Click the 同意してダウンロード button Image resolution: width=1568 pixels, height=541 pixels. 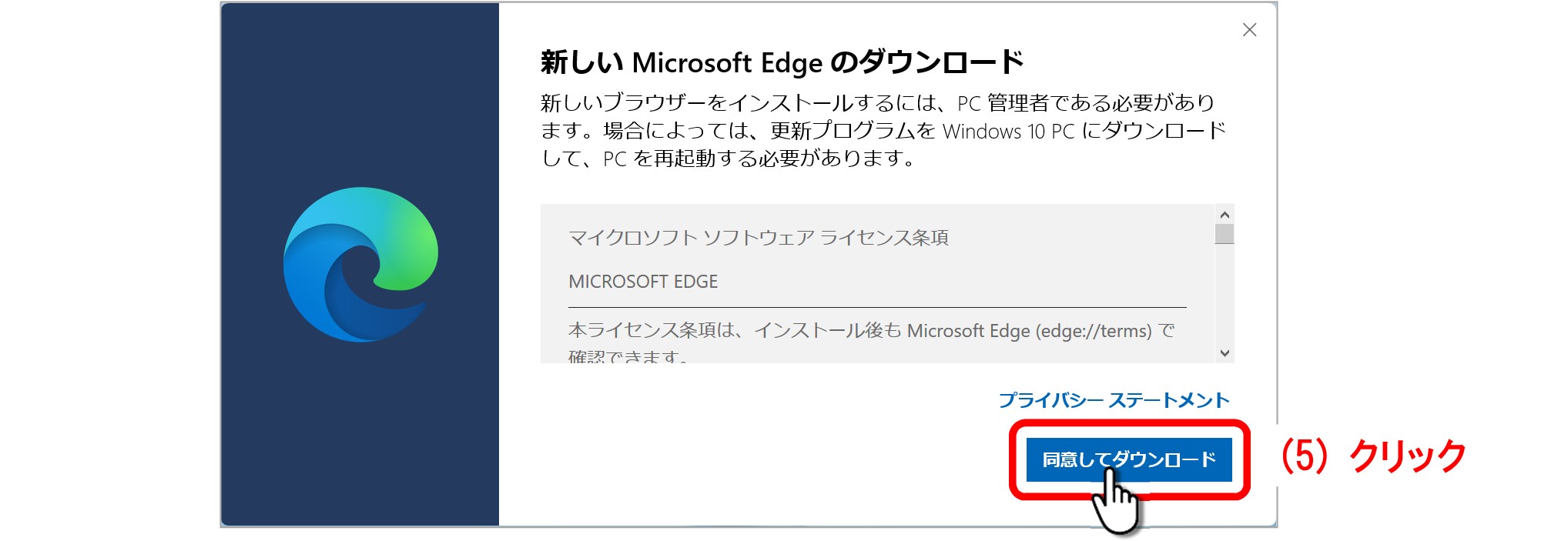point(1129,459)
